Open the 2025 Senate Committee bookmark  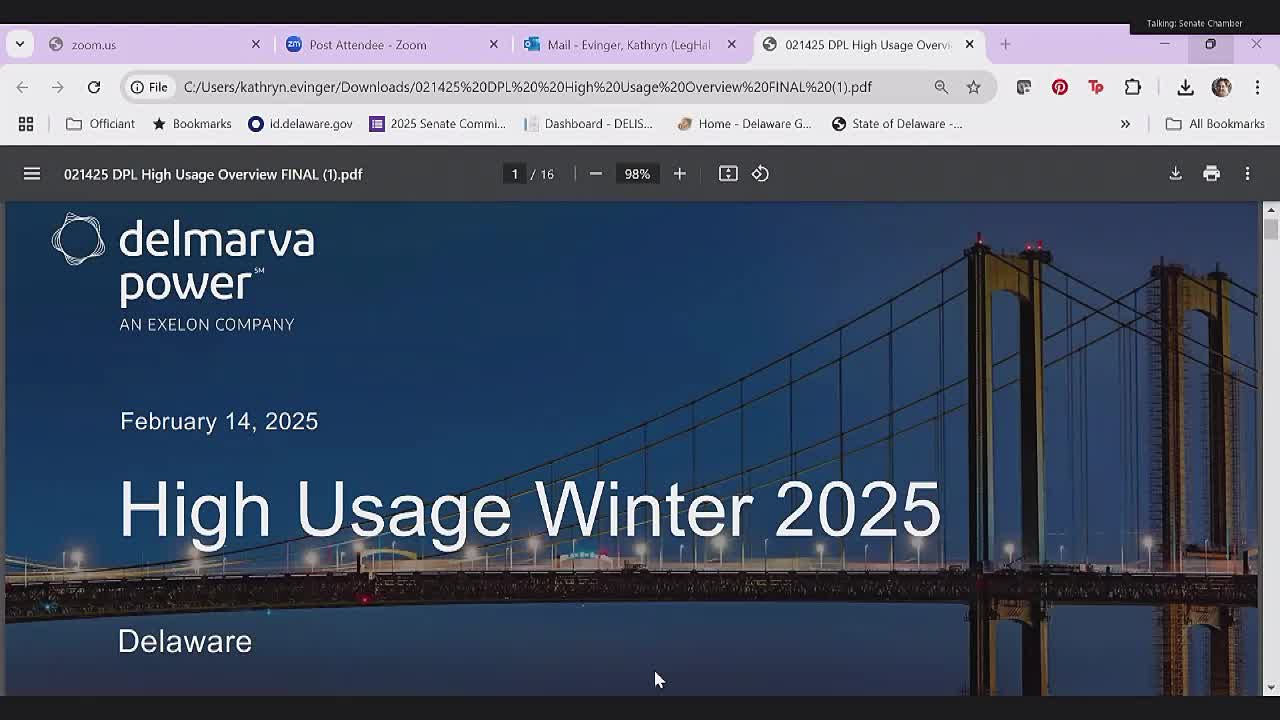pyautogui.click(x=438, y=124)
